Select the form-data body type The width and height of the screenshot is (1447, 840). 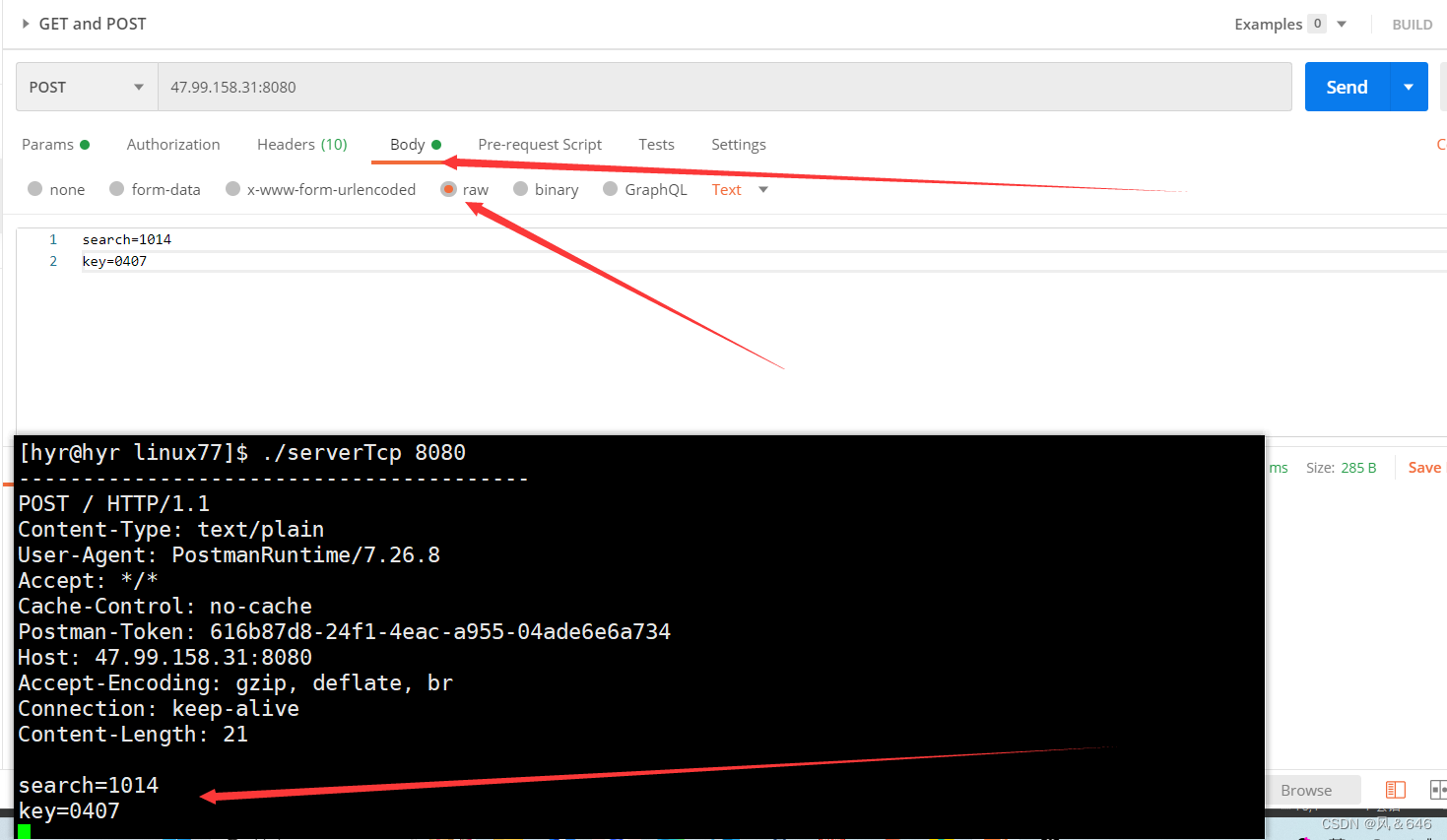point(155,189)
